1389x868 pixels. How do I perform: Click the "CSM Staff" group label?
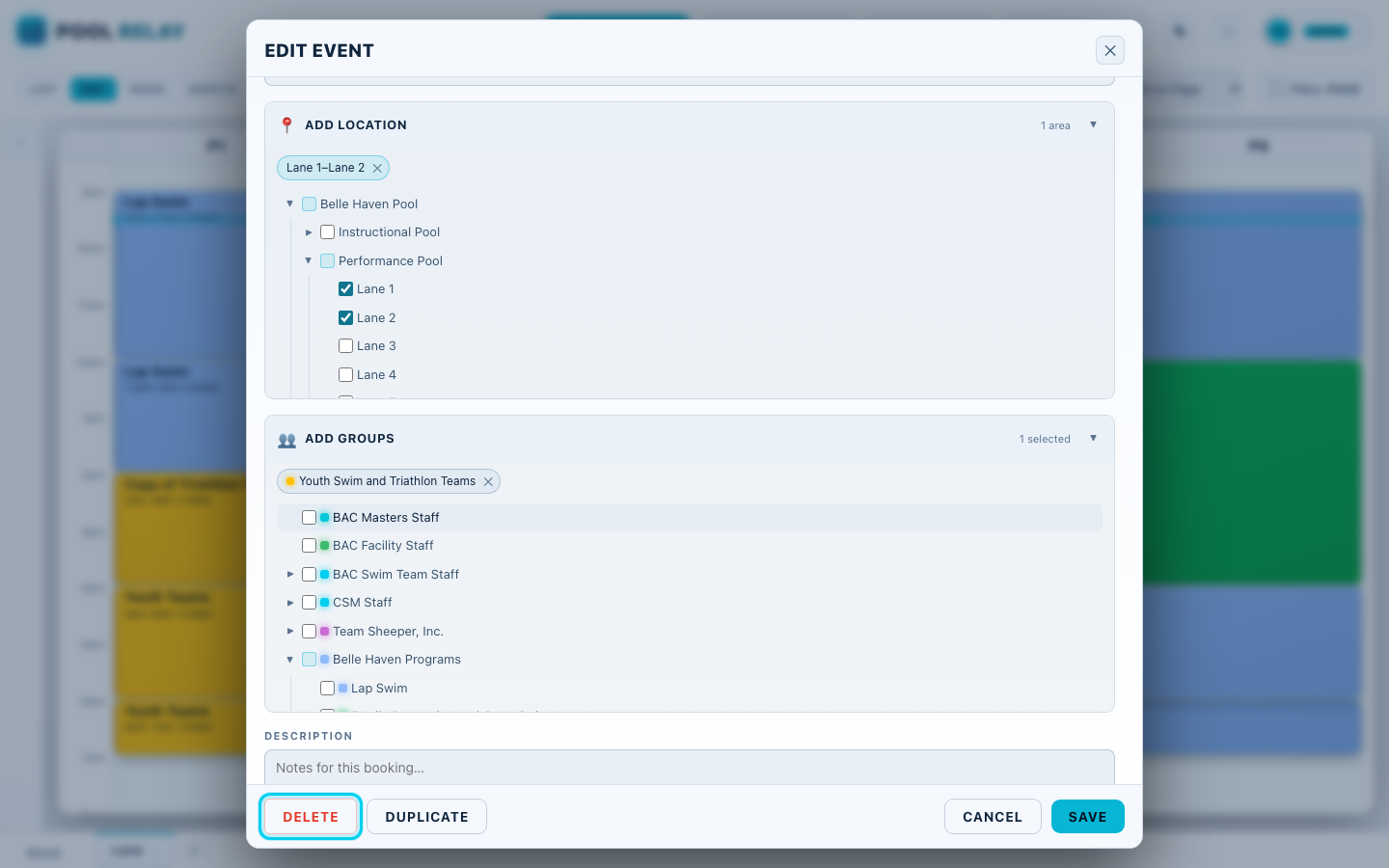363,603
